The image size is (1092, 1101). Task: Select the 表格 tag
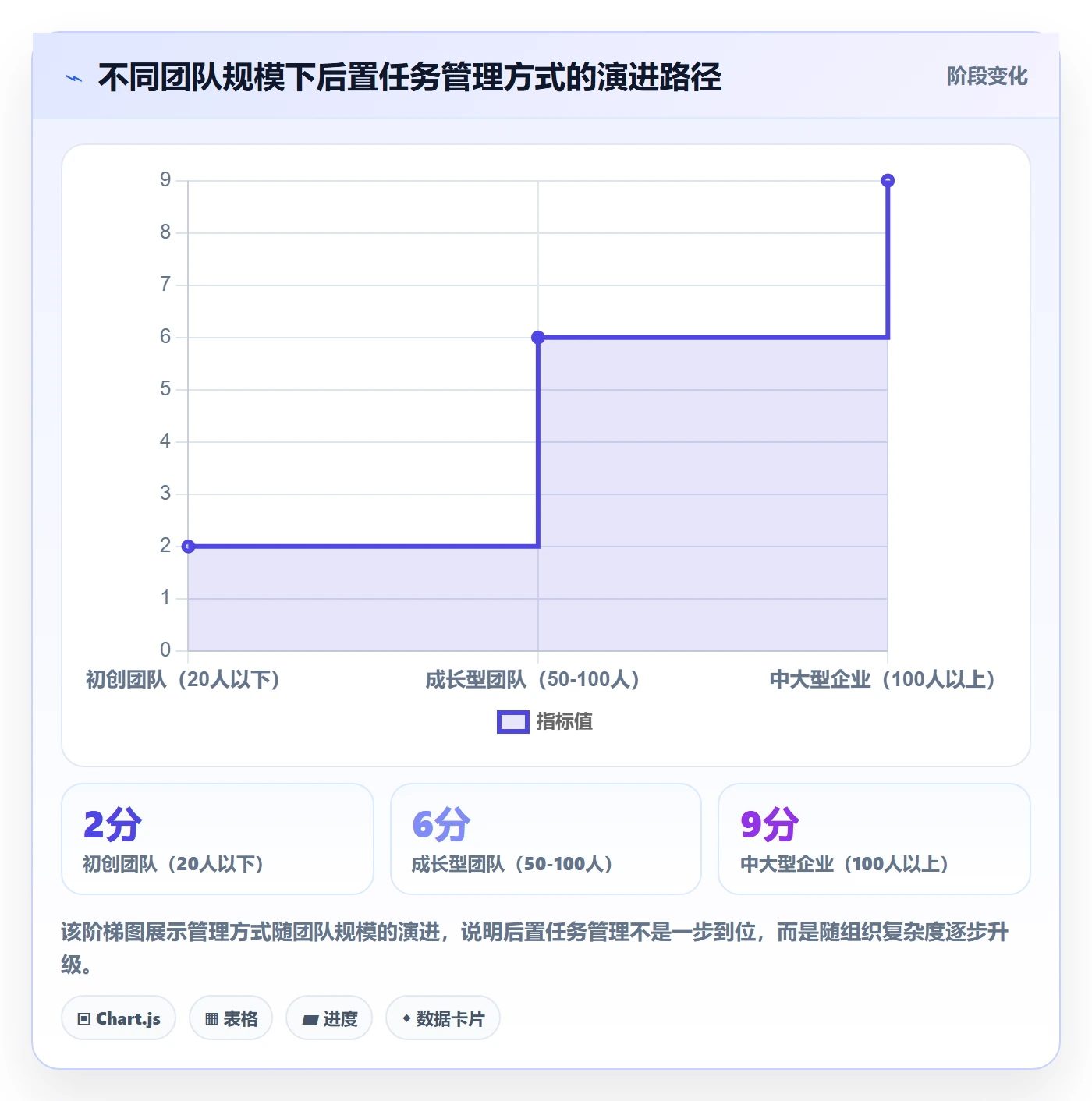click(231, 1018)
